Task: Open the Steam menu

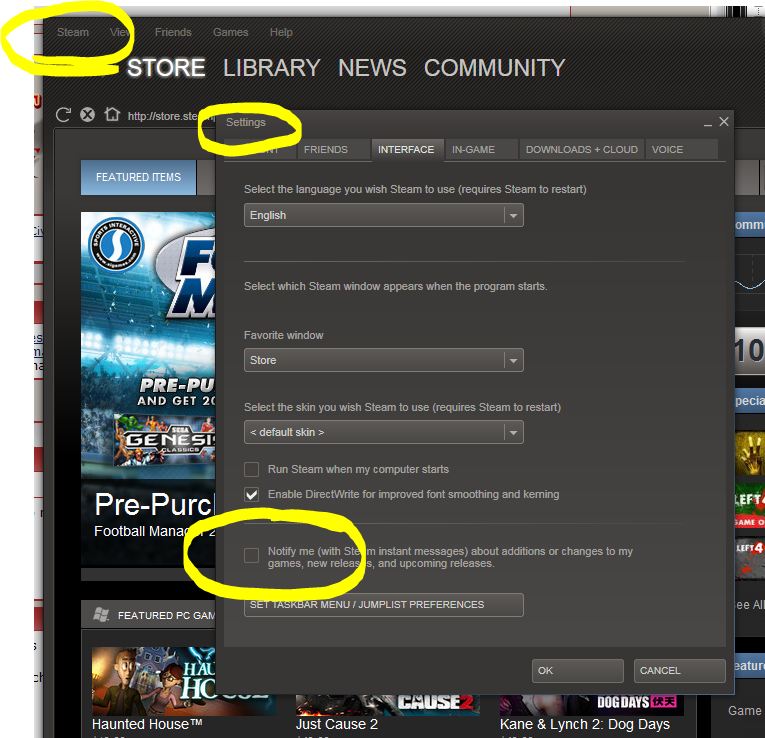Action: (x=73, y=32)
